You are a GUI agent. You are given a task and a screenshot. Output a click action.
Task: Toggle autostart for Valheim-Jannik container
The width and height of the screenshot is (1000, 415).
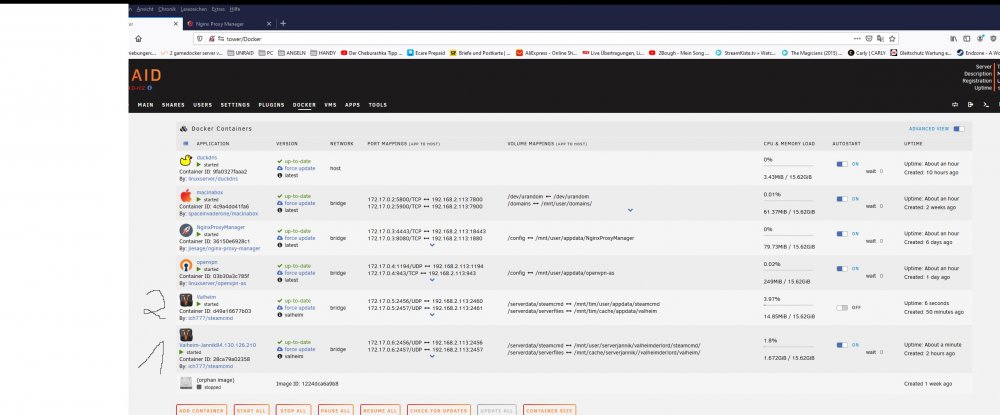click(x=842, y=345)
